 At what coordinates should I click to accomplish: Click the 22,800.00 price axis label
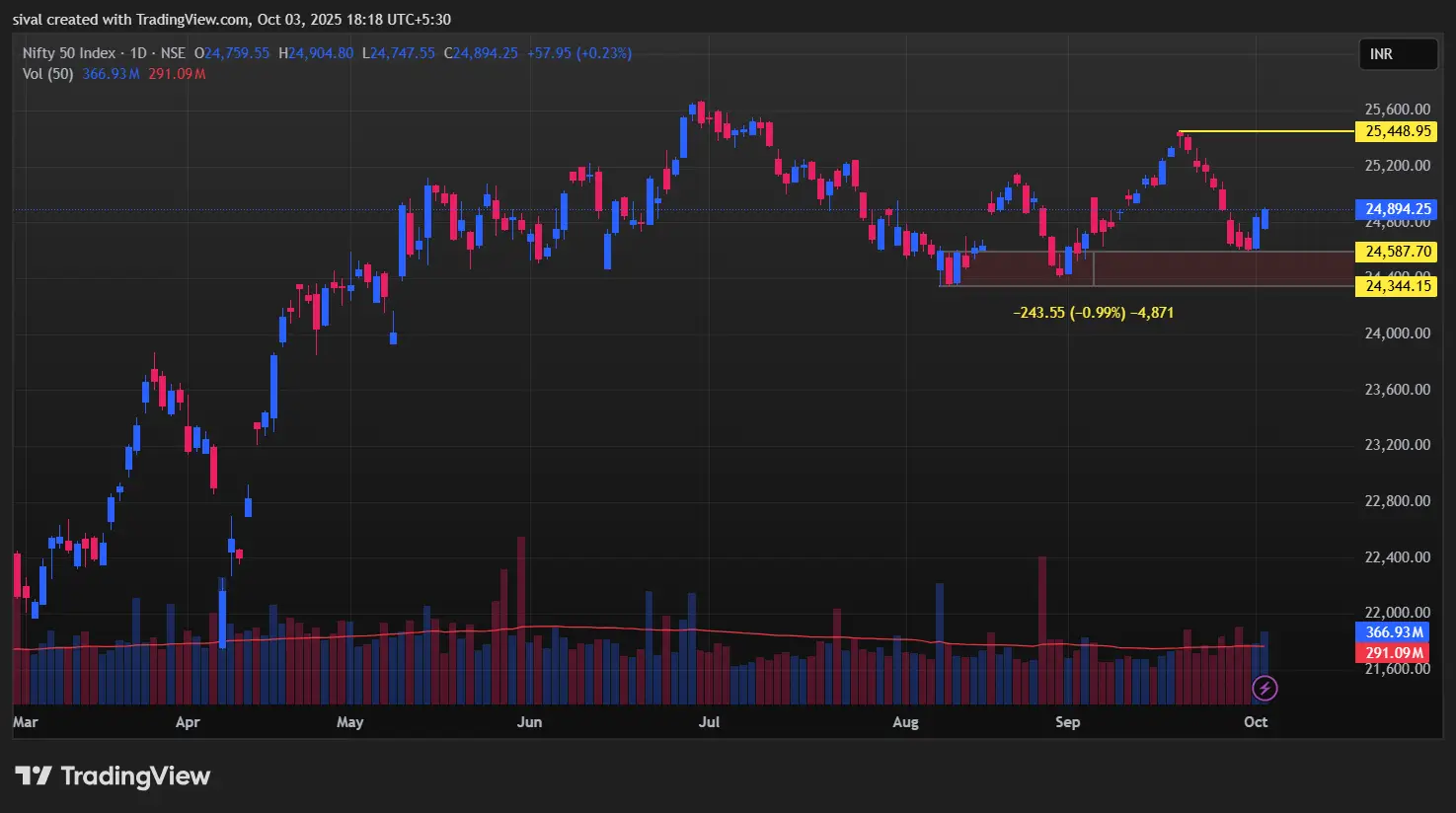click(1397, 501)
